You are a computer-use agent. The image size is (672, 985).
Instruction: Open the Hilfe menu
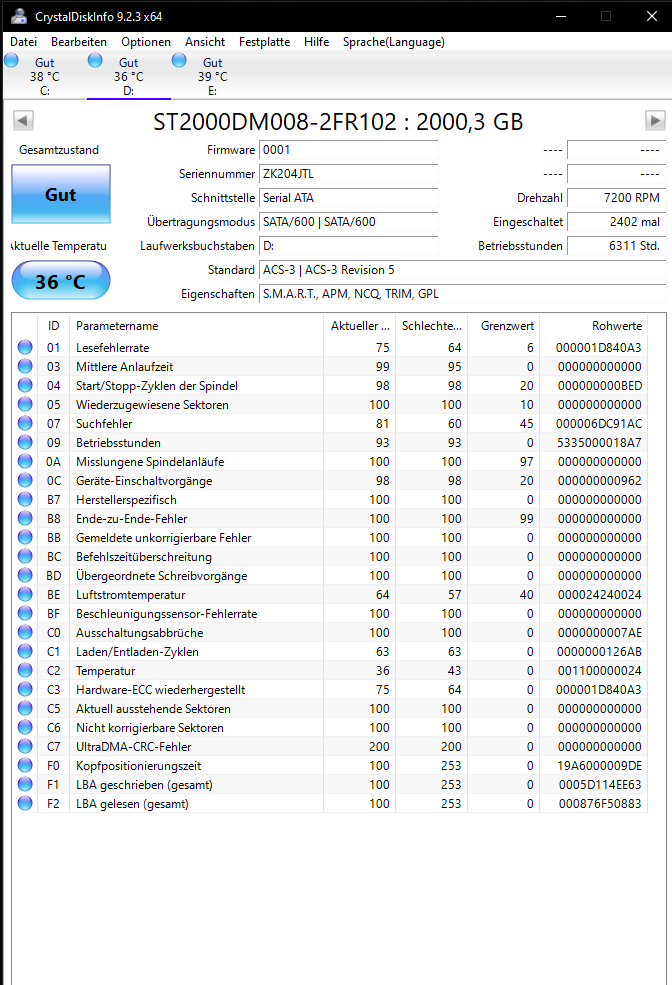tap(317, 42)
